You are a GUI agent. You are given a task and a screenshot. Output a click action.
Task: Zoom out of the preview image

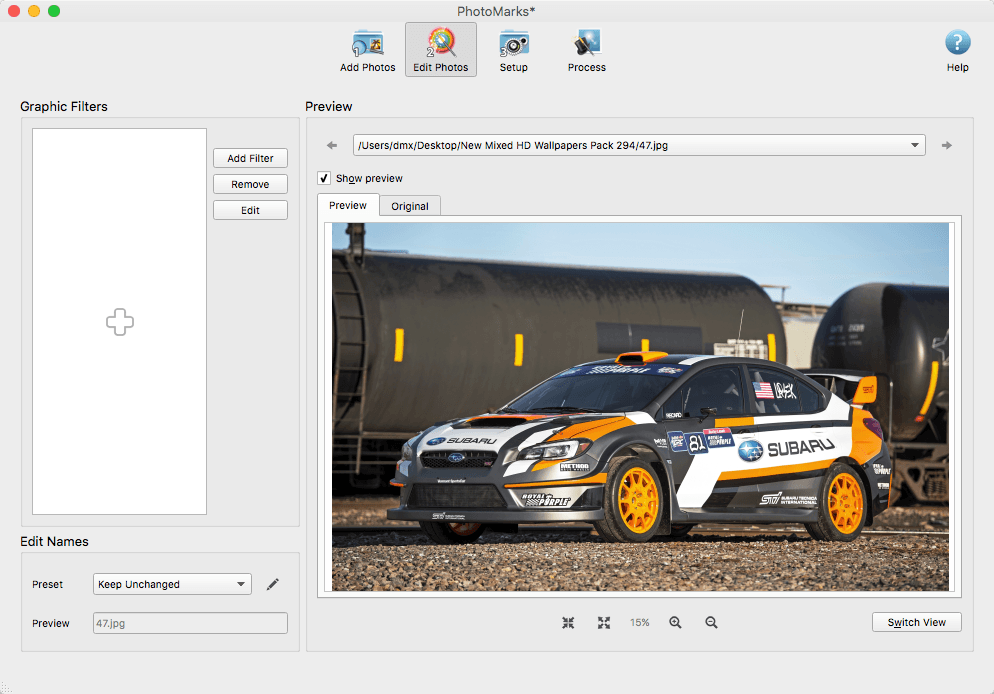tap(711, 622)
